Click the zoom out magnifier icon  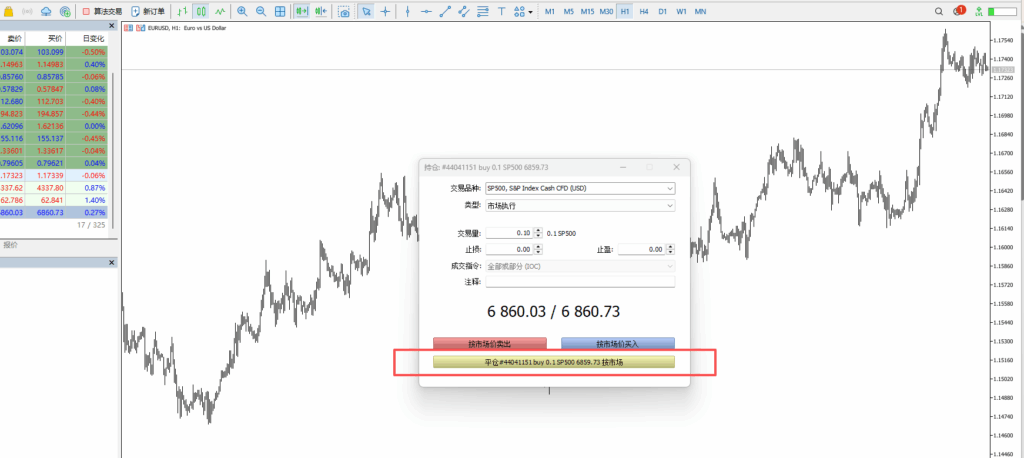pos(260,11)
